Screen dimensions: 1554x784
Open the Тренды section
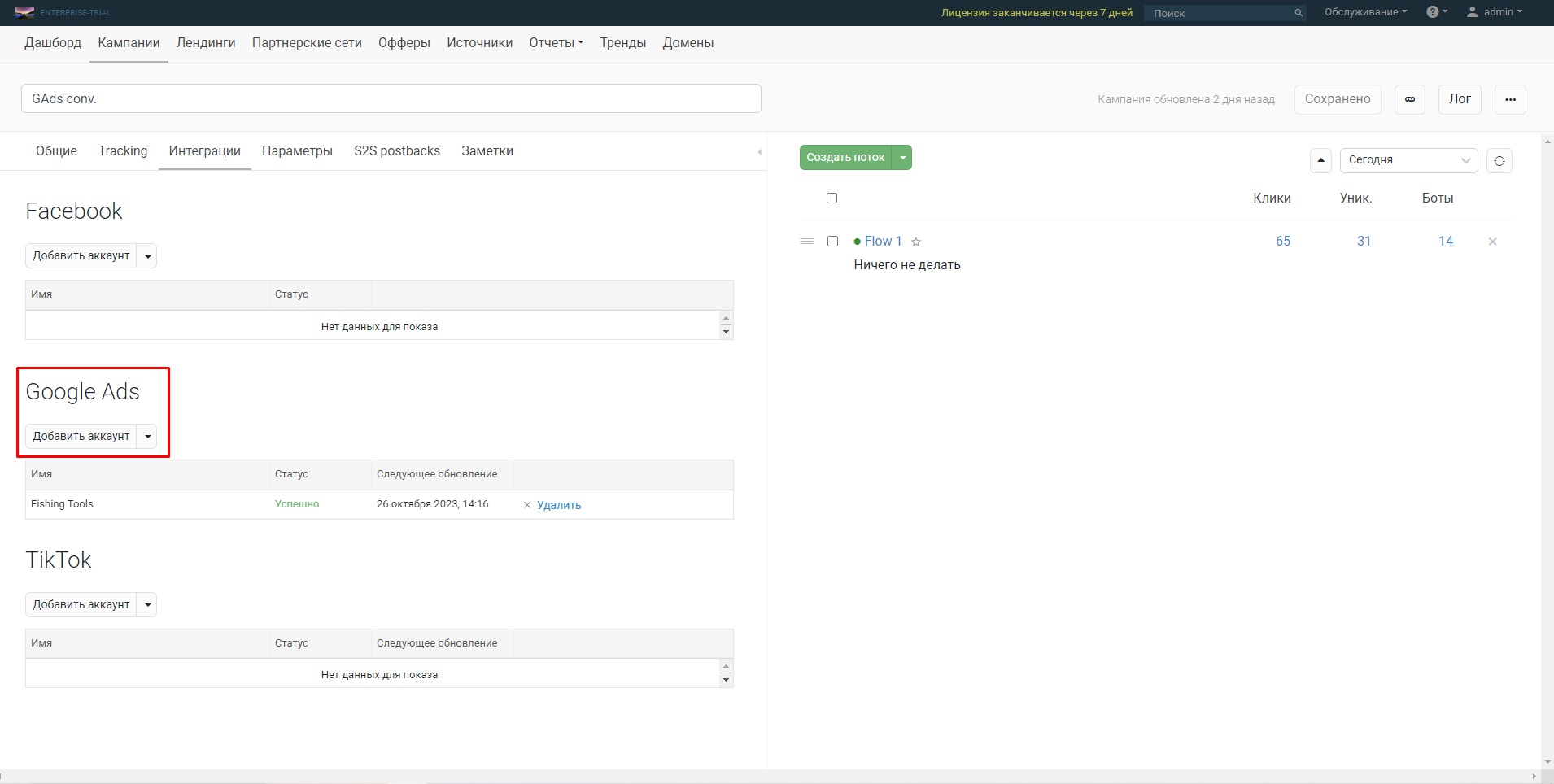[623, 43]
